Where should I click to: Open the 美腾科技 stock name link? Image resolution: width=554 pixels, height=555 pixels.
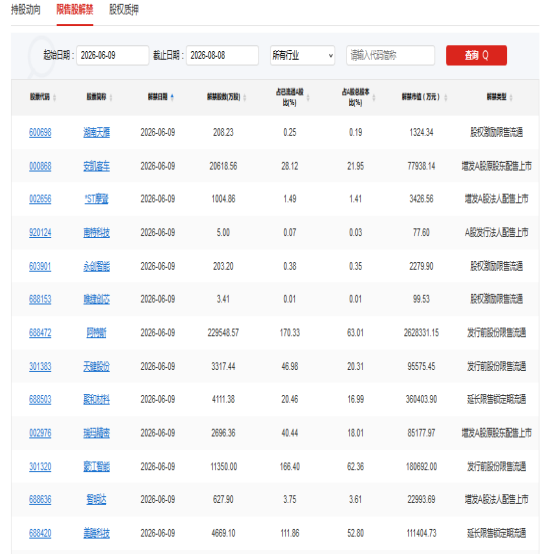97,533
